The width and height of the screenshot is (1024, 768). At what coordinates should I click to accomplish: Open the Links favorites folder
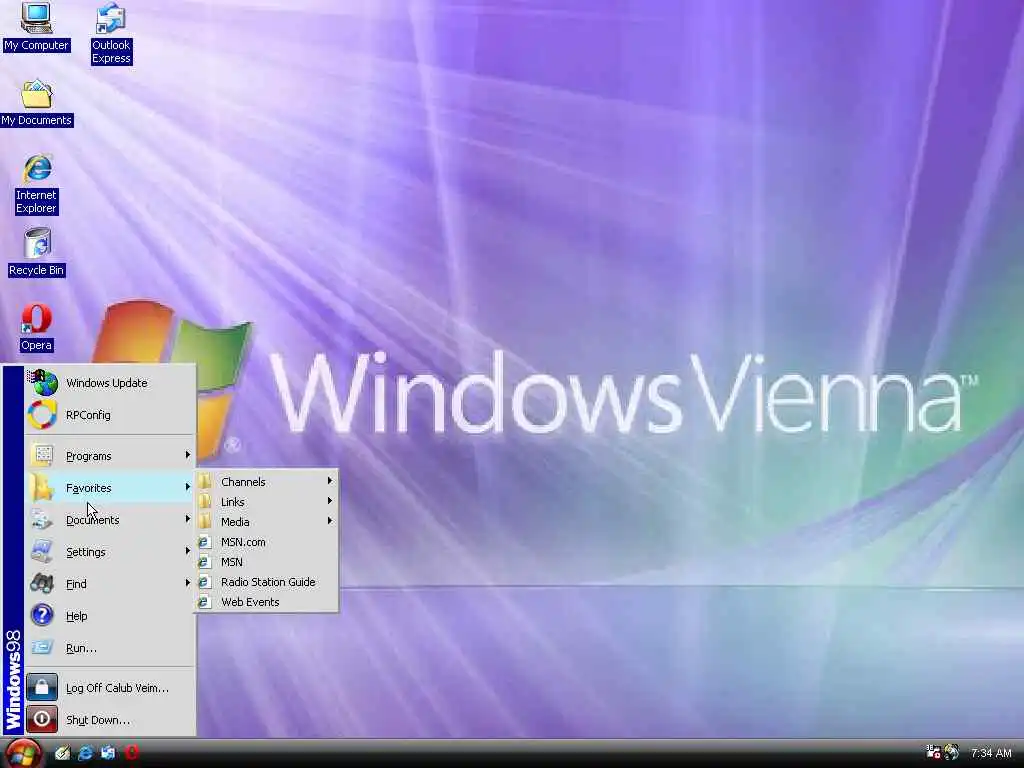click(266, 502)
